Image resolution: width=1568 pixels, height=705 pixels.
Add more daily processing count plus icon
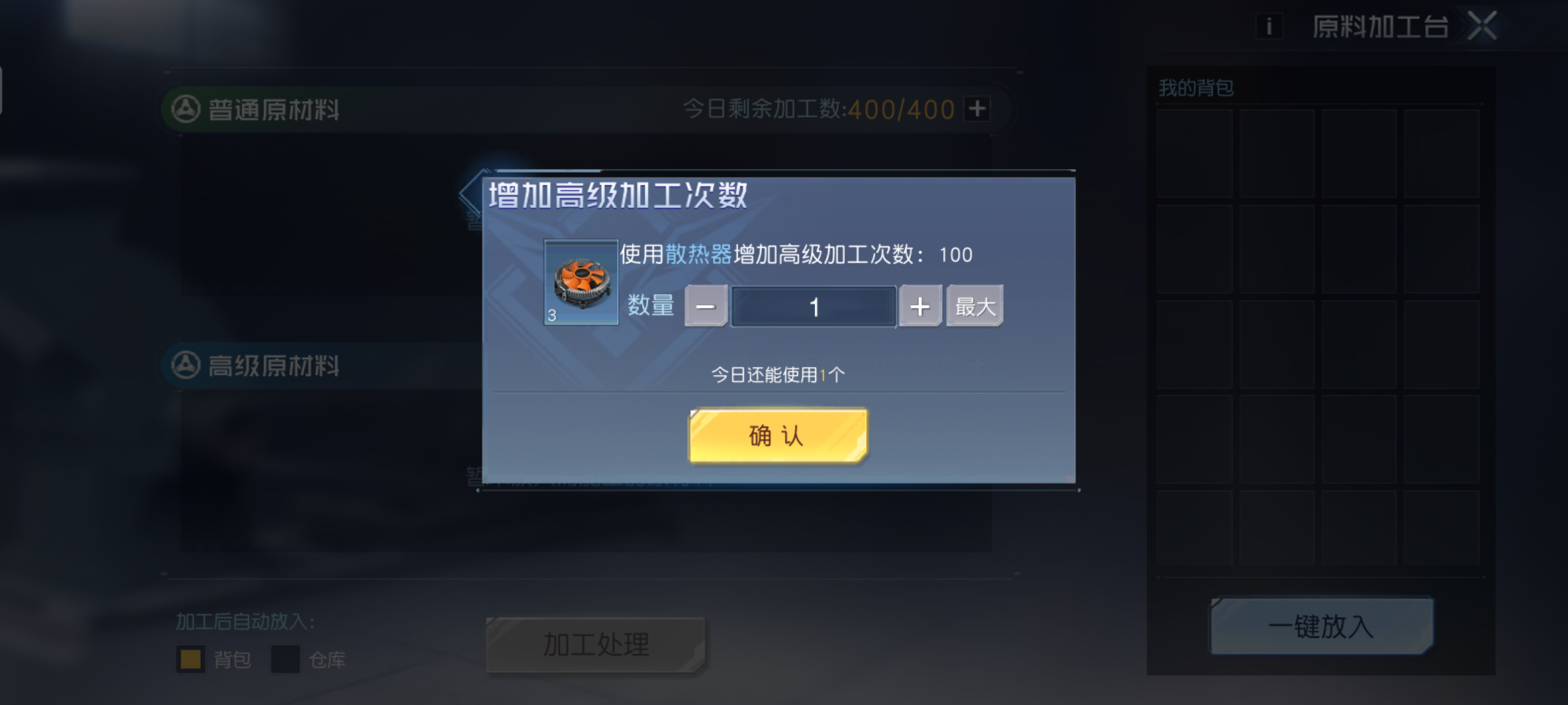point(977,108)
